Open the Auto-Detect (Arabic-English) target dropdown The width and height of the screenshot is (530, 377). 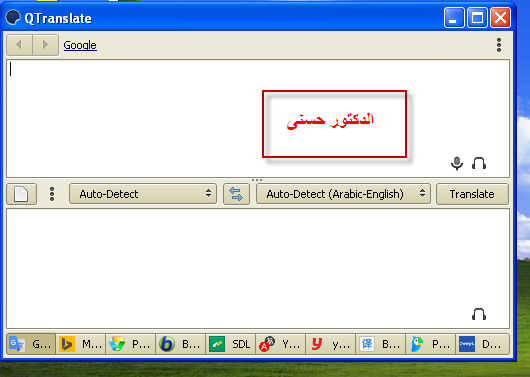(x=343, y=194)
